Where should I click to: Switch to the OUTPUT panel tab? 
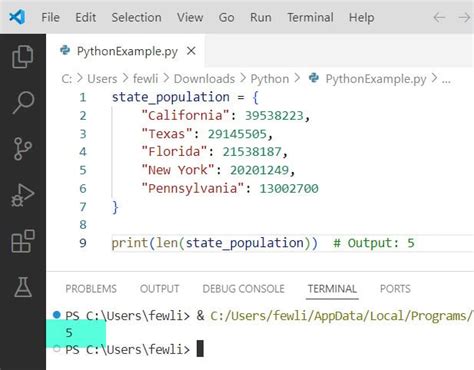tap(160, 289)
